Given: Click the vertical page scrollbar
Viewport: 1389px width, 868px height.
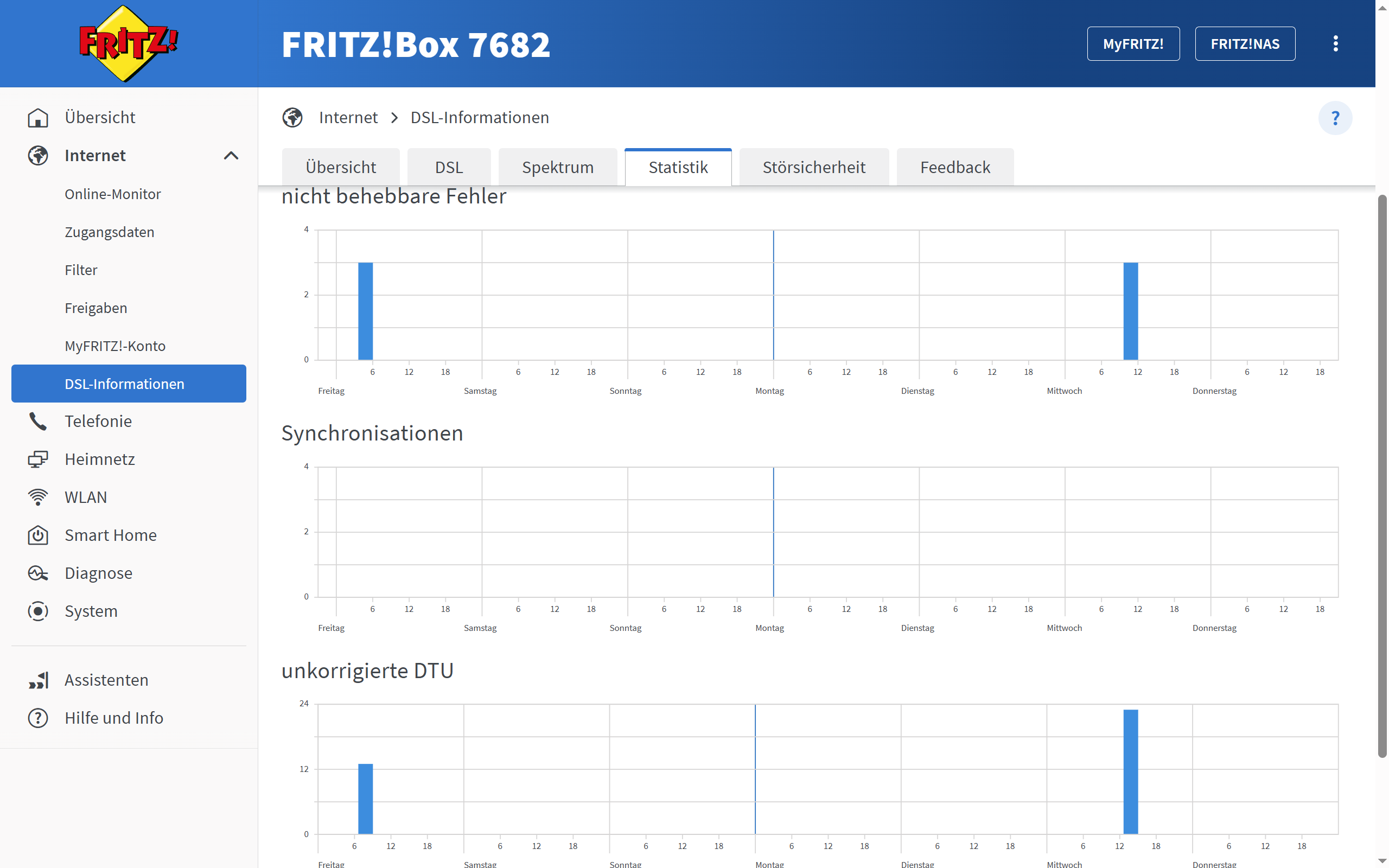Looking at the screenshot, I should click(1381, 476).
